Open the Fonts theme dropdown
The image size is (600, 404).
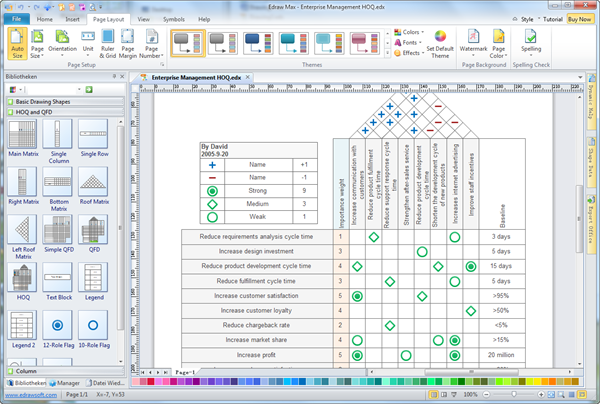[x=408, y=42]
